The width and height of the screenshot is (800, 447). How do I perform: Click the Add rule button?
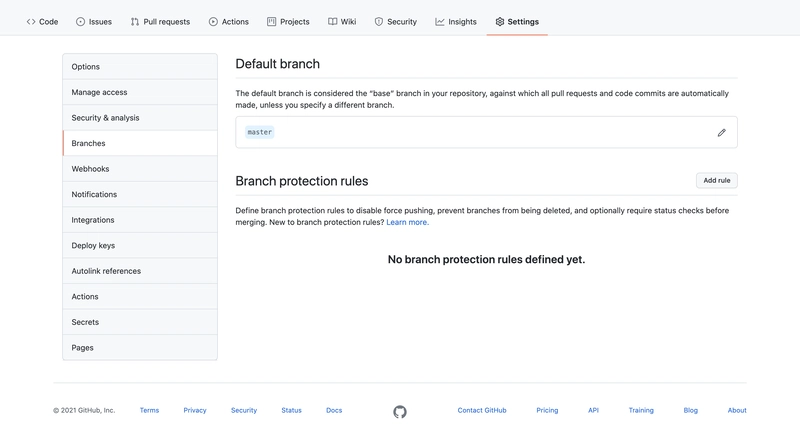717,180
